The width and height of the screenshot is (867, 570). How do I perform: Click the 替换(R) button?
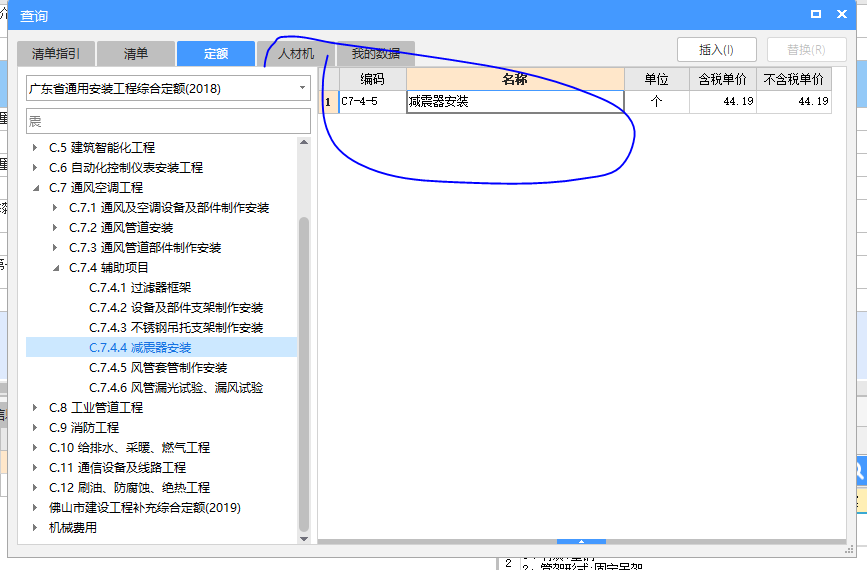pyautogui.click(x=806, y=50)
